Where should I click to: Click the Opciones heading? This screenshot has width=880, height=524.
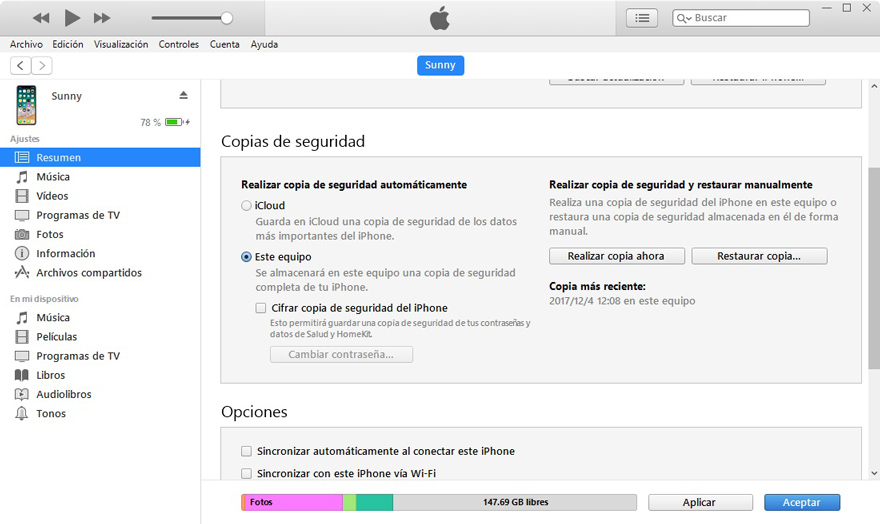click(x=254, y=412)
